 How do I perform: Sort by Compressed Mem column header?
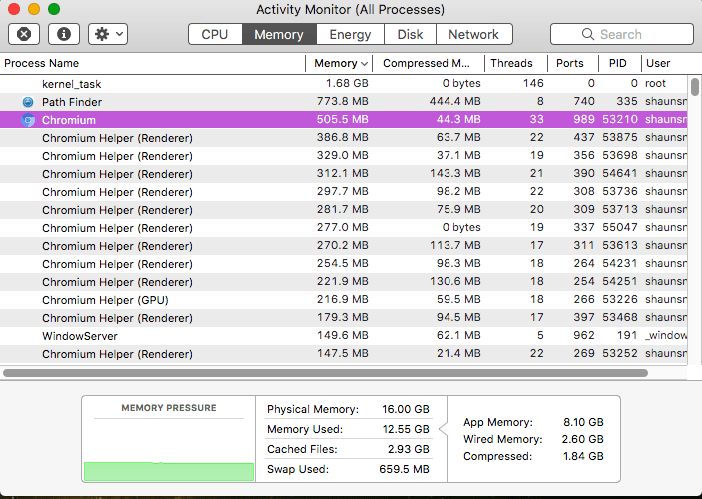pyautogui.click(x=428, y=64)
